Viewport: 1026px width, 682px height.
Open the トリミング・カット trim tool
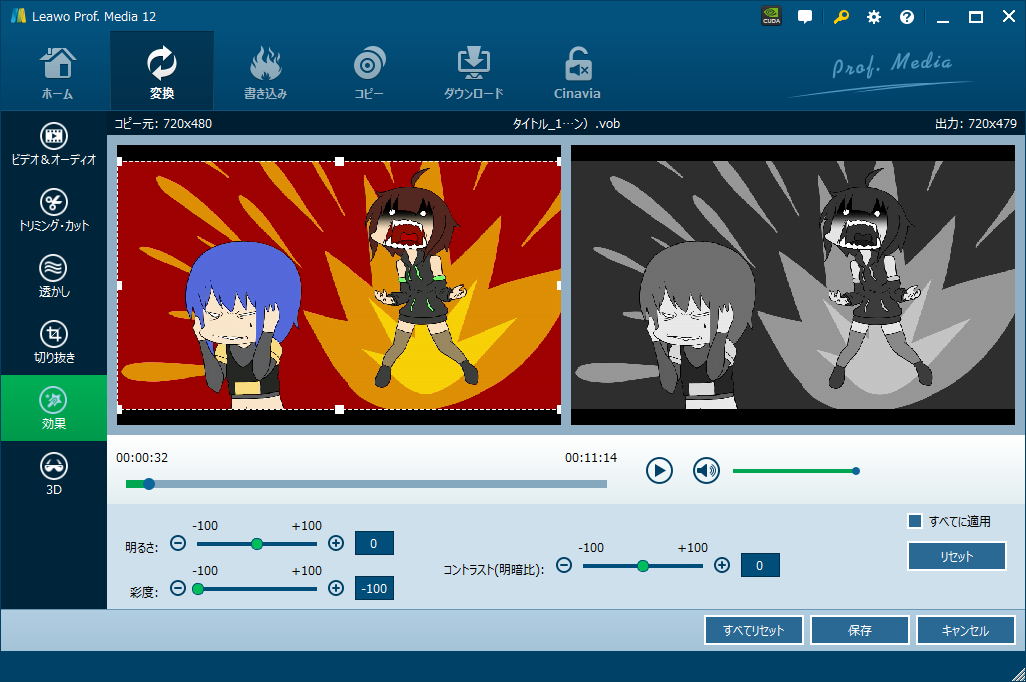coord(54,211)
